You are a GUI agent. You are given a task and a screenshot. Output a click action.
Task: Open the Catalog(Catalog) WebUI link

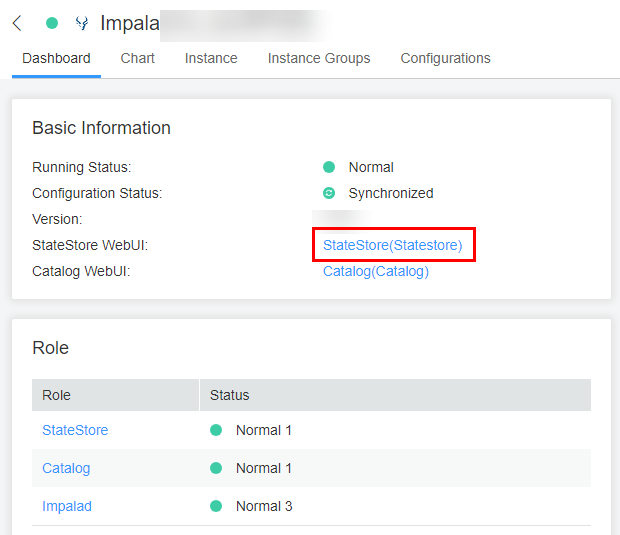(376, 272)
